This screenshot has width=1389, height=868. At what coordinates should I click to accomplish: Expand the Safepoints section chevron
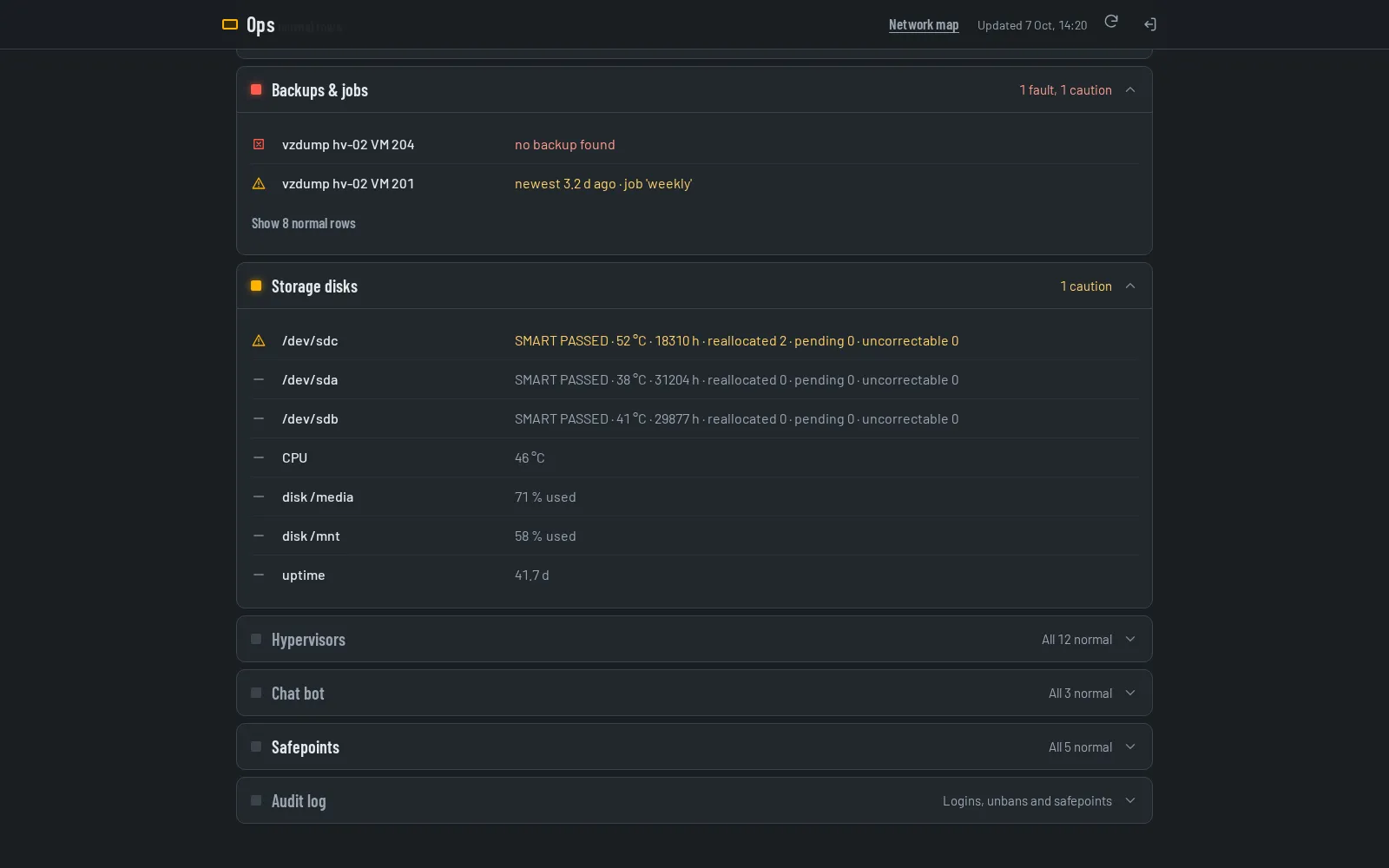(1130, 746)
